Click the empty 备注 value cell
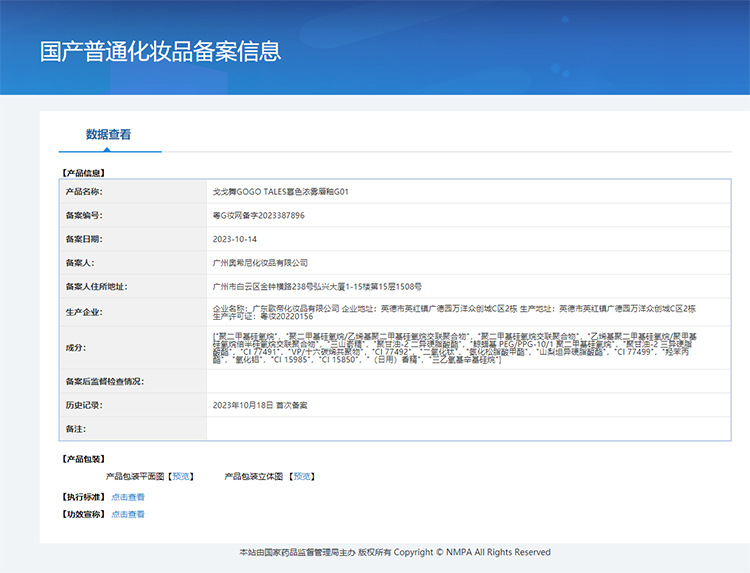750x573 pixels. (468, 429)
